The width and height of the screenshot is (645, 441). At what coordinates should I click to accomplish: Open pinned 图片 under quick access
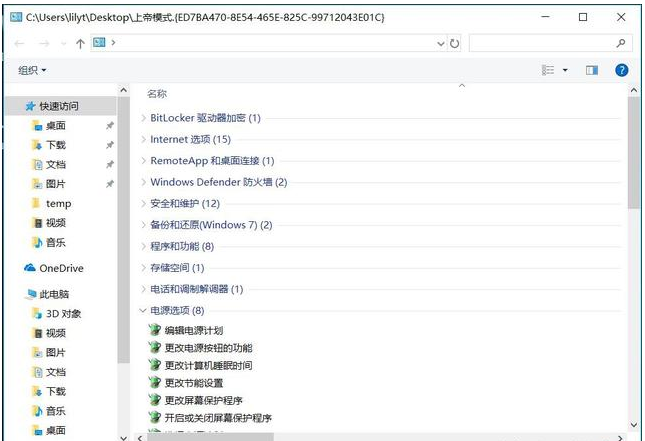tap(56, 184)
